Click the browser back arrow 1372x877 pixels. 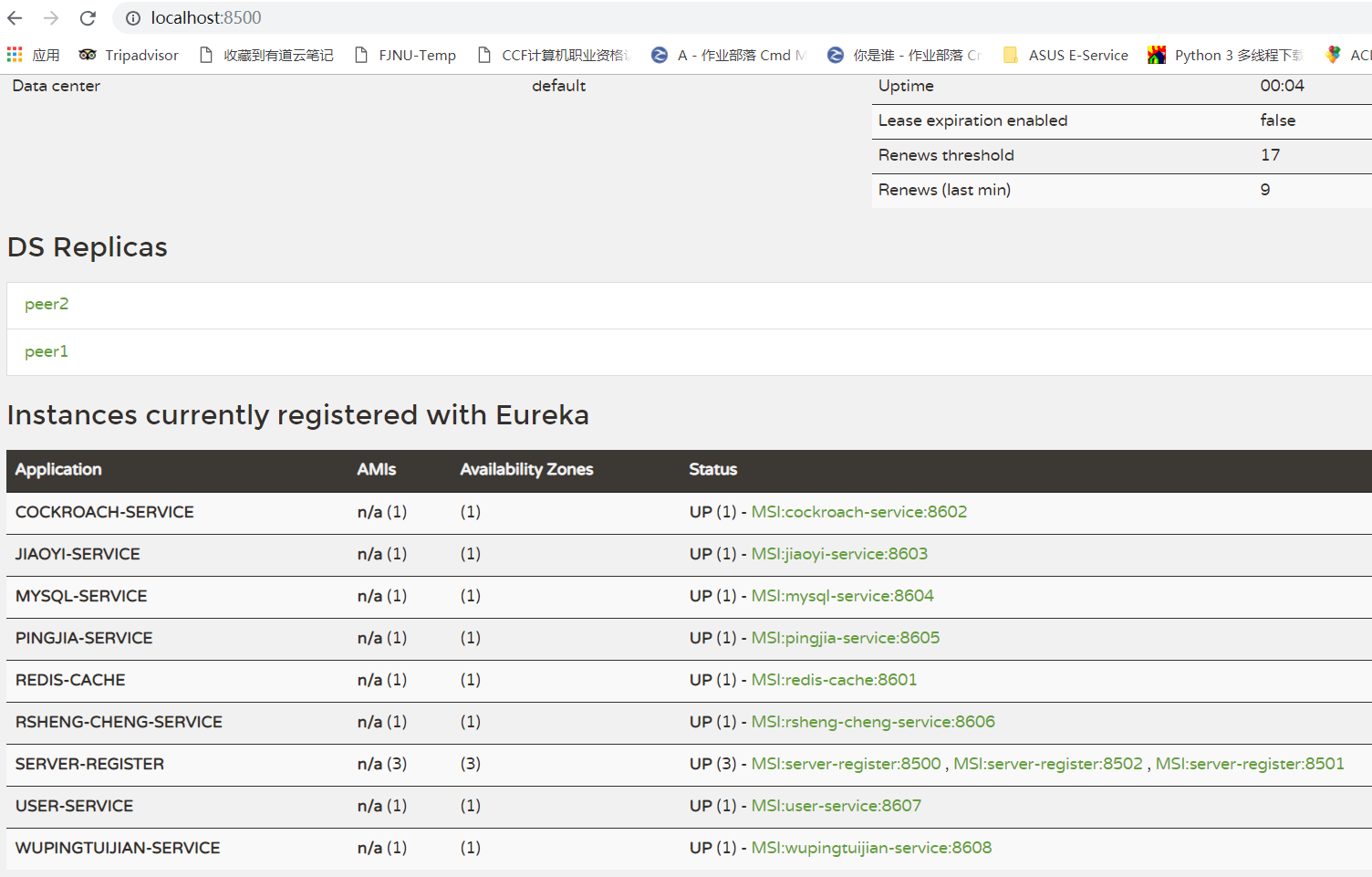(15, 18)
